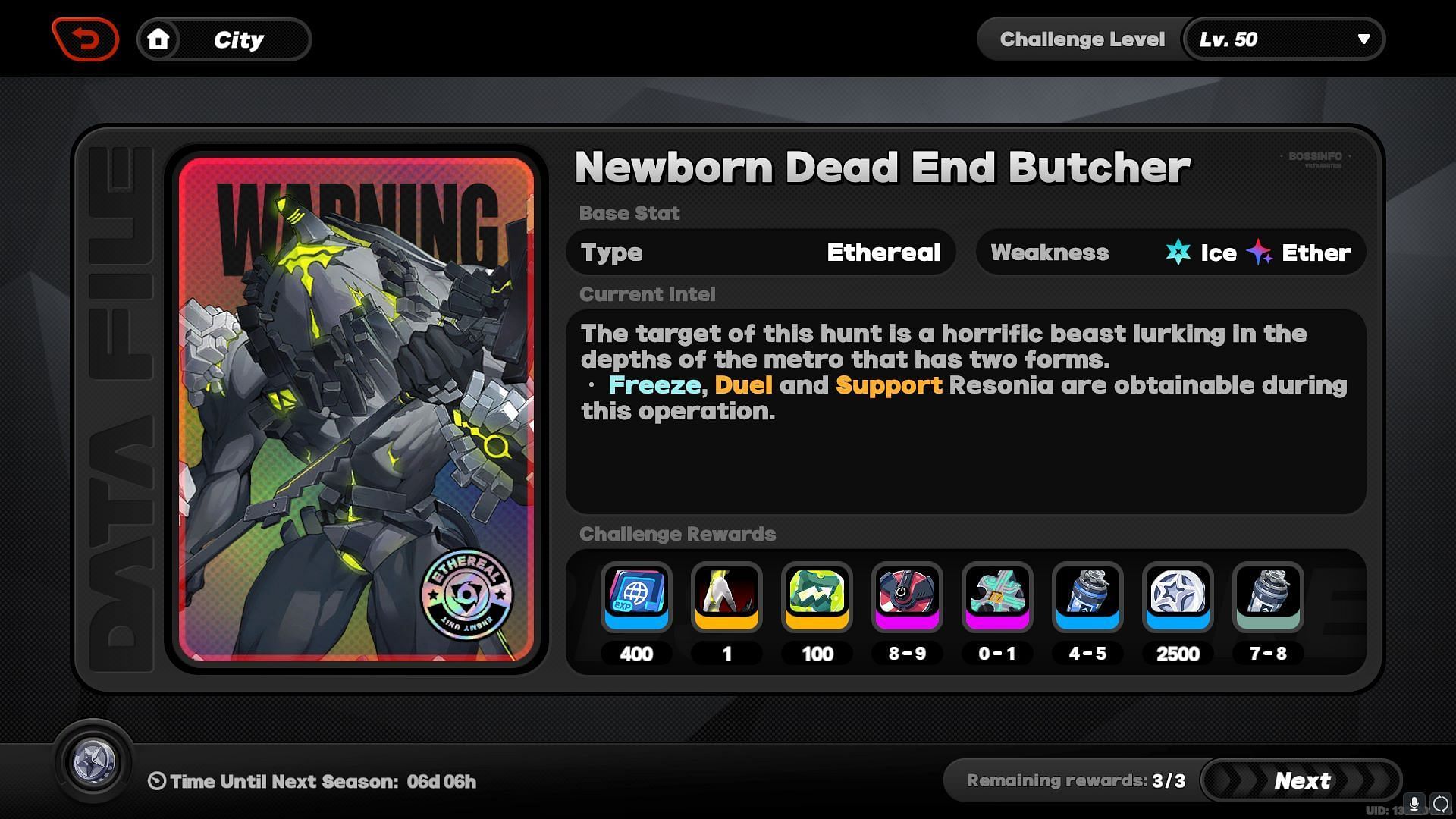Select the EXP reward item showing 400
1456x819 pixels.
(636, 598)
